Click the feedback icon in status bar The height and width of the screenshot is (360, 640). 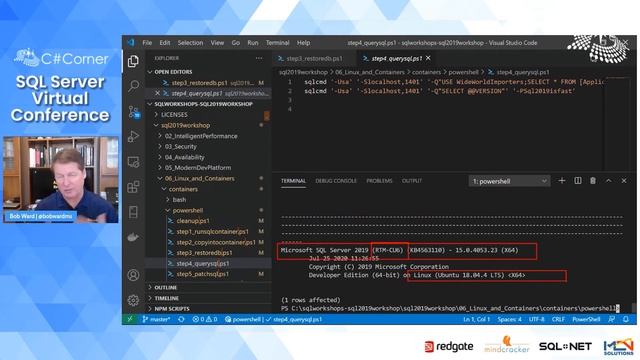[611, 319]
